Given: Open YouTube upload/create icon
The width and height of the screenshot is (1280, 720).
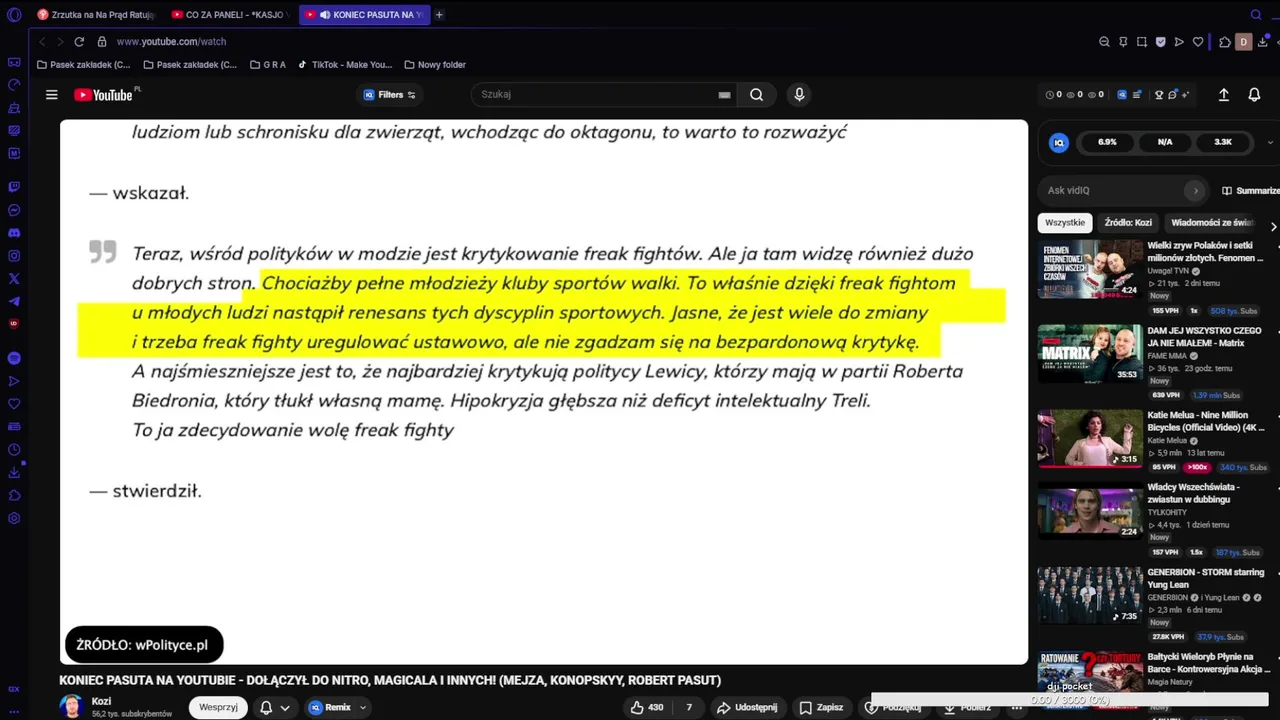Looking at the screenshot, I should (1223, 95).
